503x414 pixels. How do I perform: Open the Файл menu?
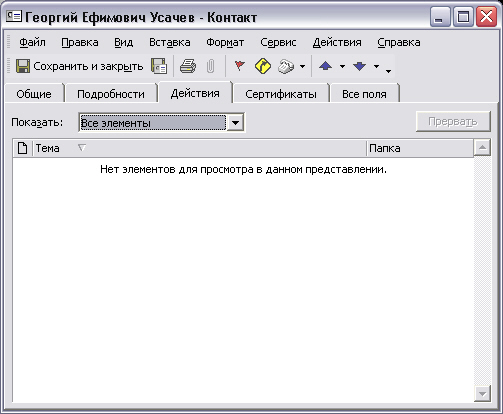32,42
